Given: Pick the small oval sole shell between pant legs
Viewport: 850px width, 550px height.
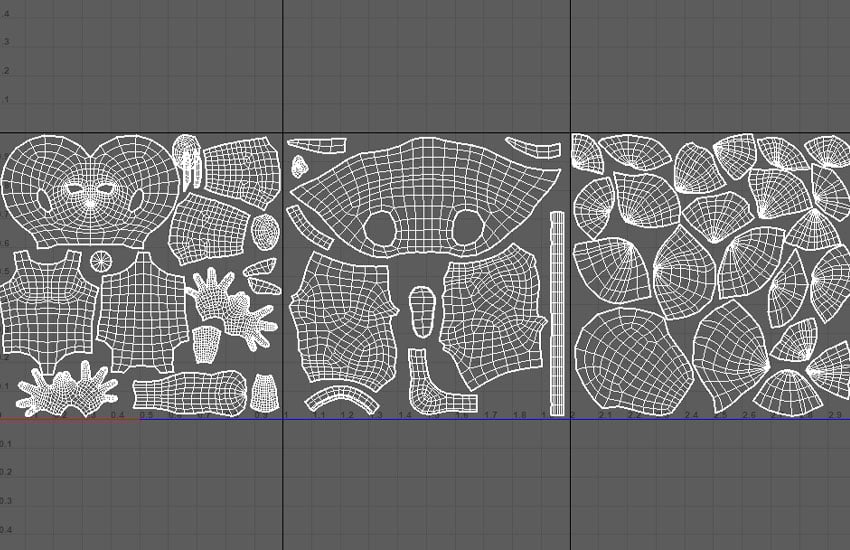Looking at the screenshot, I should point(422,312).
